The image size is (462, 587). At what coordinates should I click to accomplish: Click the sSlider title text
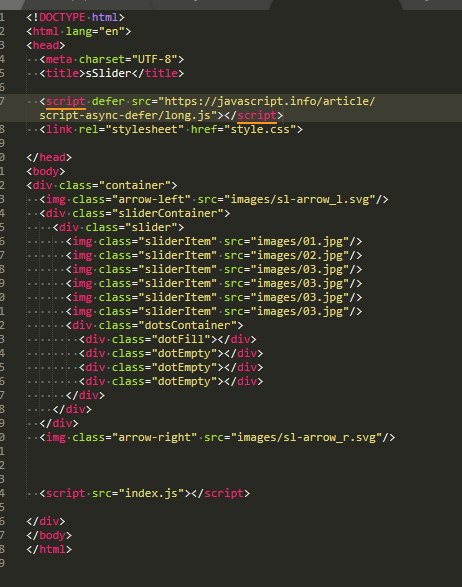[109, 73]
